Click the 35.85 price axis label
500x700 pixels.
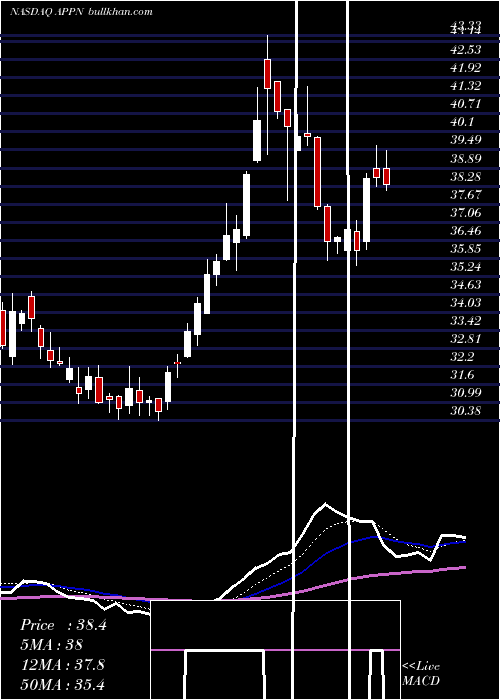pos(466,249)
